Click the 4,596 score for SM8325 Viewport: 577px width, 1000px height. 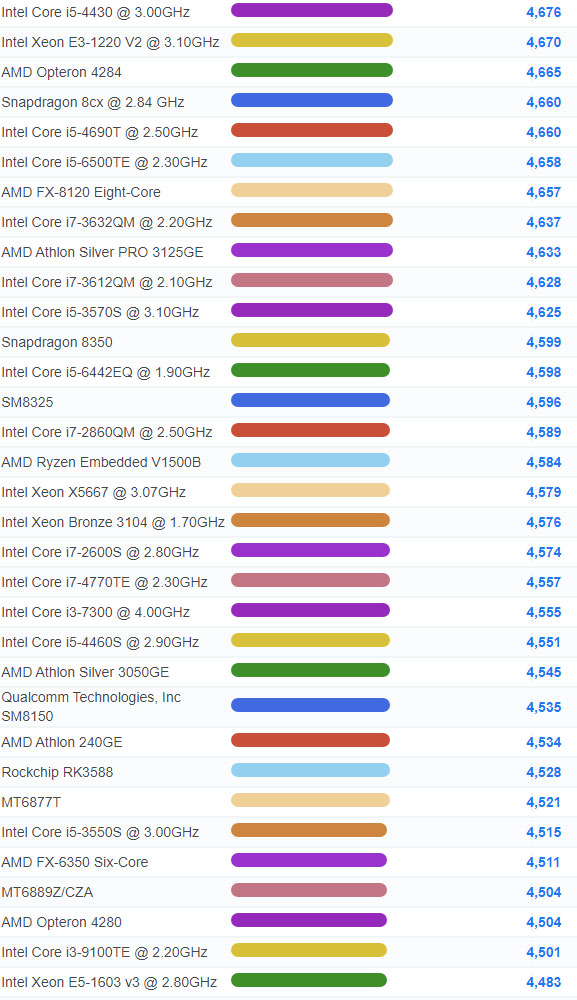544,402
